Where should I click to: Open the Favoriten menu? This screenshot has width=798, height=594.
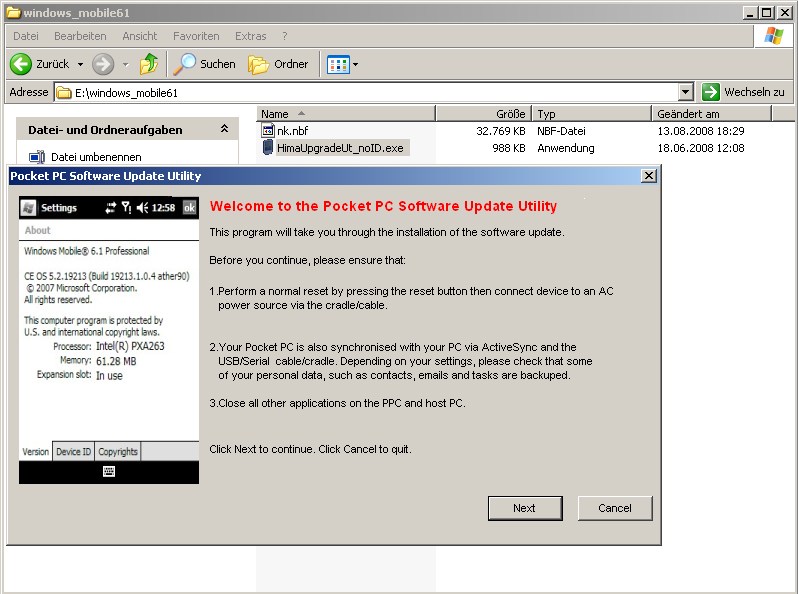[196, 36]
